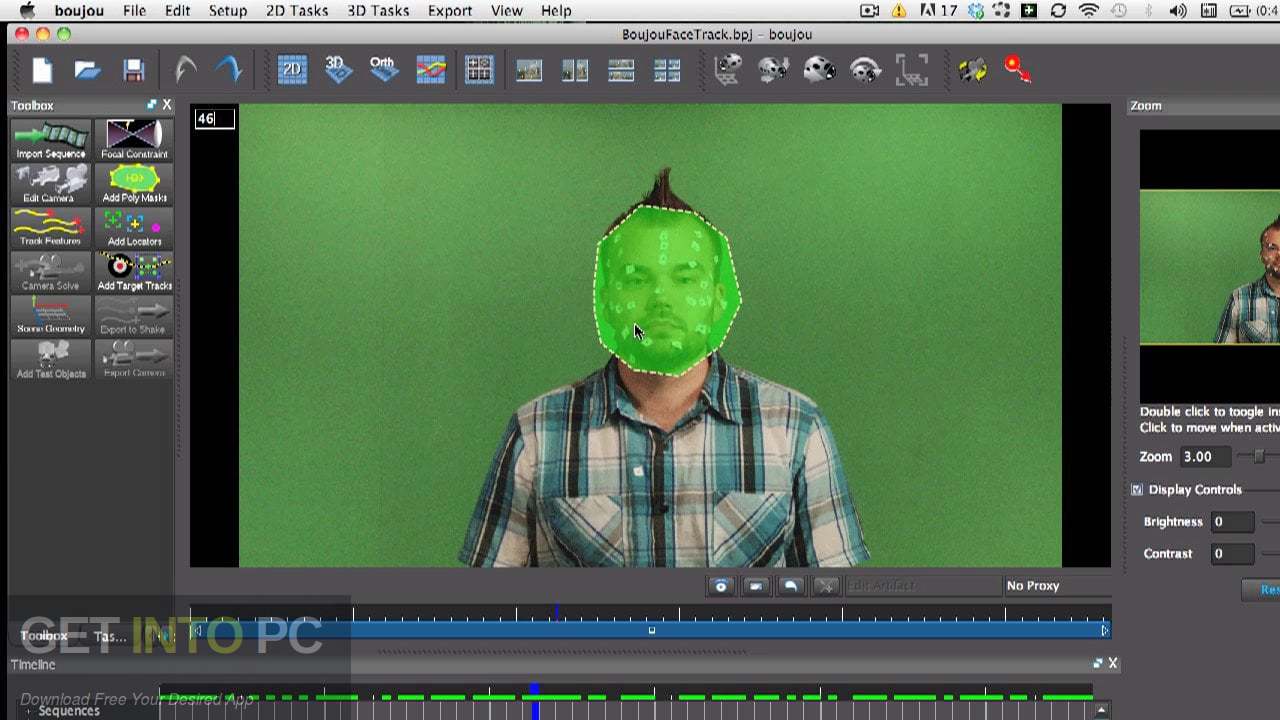Viewport: 1280px width, 720px height.
Task: Open the No Proxy dropdown
Action: (1056, 586)
